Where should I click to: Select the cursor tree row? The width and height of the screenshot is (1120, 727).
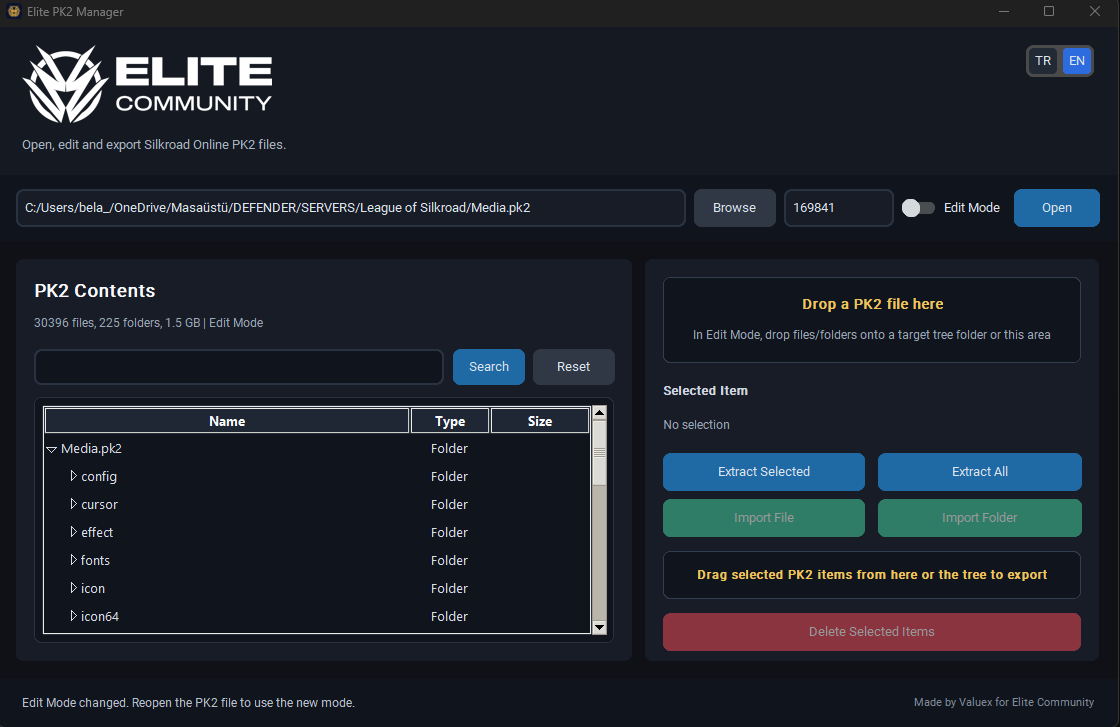click(316, 504)
